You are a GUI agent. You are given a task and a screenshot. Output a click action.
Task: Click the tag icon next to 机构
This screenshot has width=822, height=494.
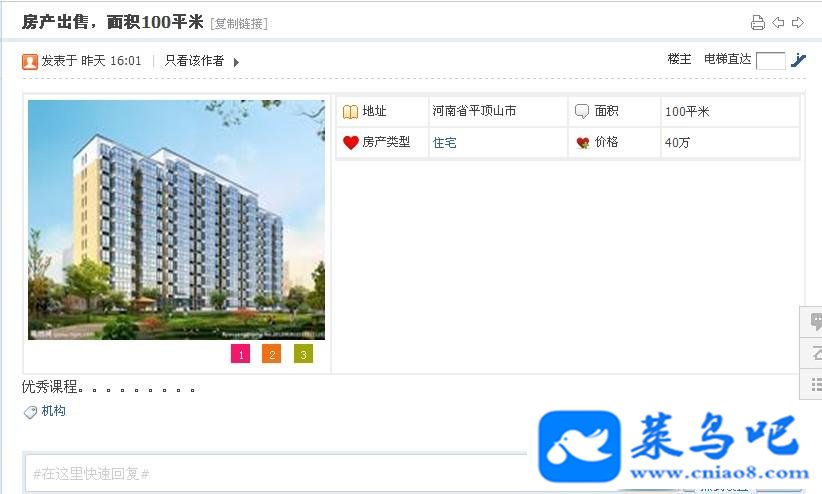[x=30, y=412]
